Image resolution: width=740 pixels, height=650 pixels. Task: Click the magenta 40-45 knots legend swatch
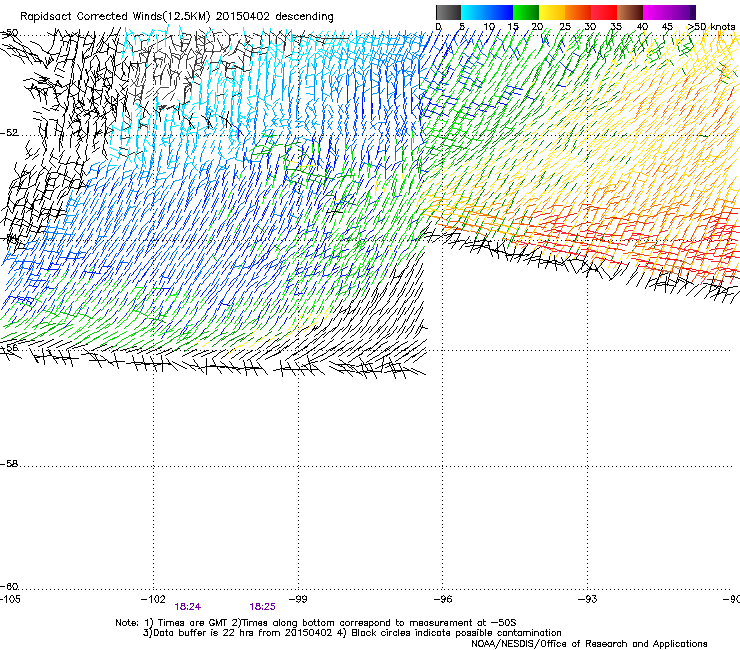pyautogui.click(x=656, y=12)
